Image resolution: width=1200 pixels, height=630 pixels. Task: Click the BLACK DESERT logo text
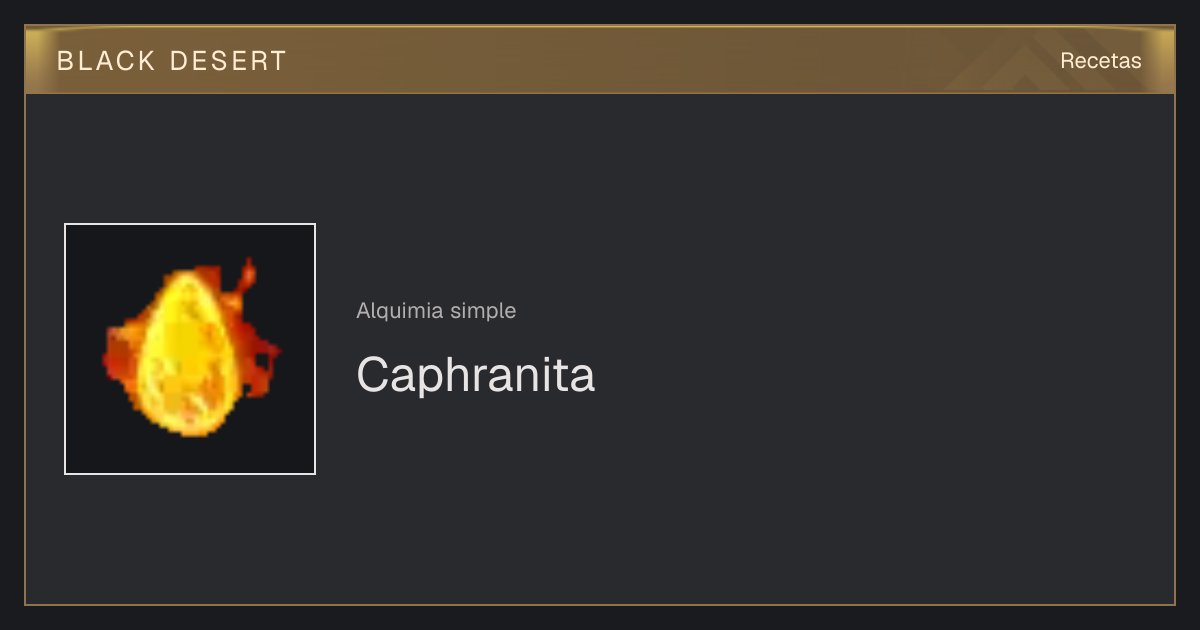tap(172, 61)
